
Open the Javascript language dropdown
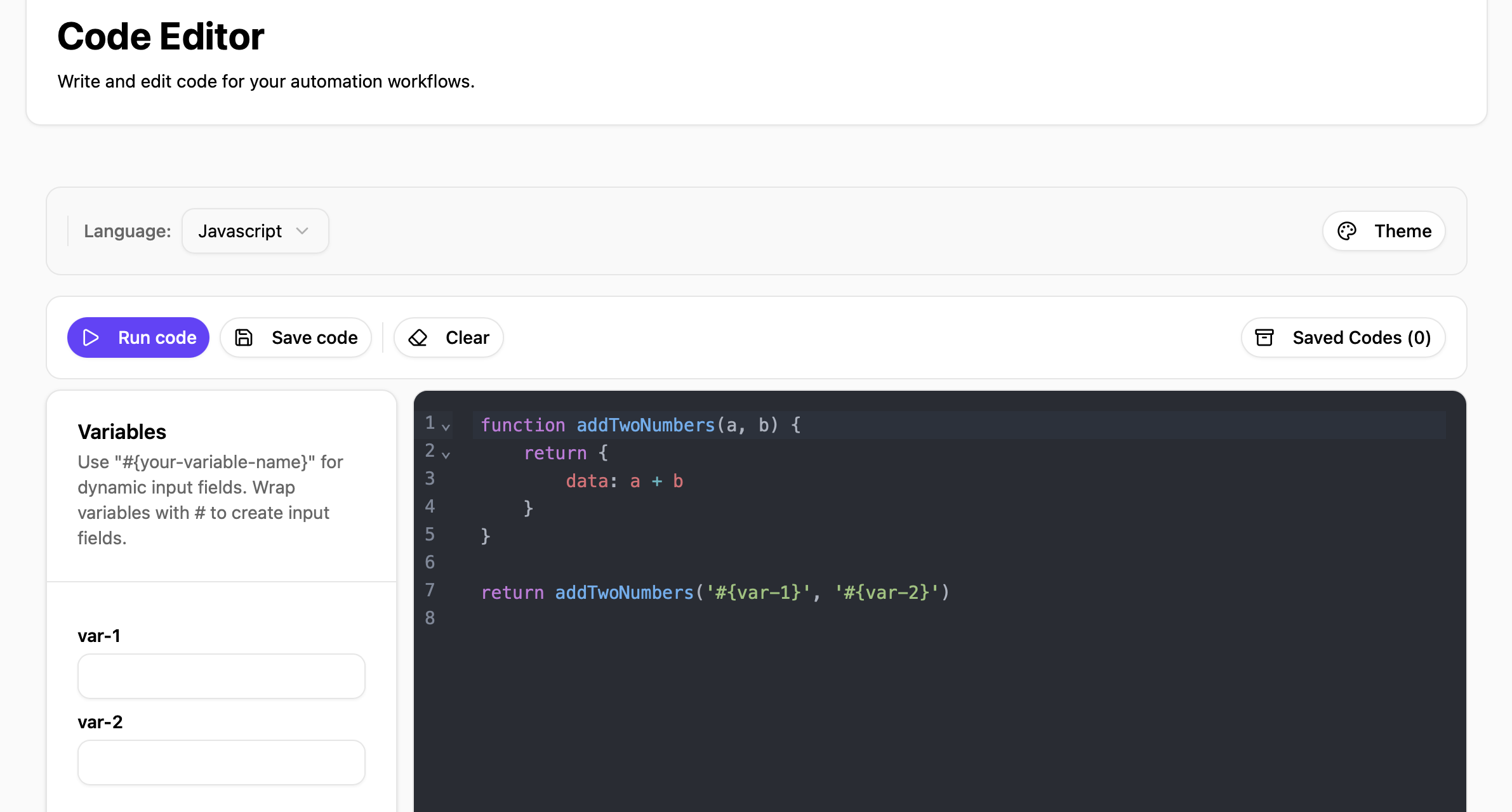(255, 231)
